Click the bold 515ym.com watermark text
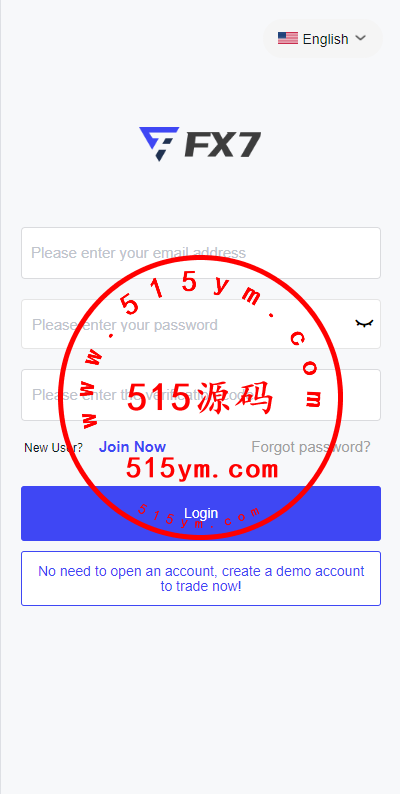This screenshot has height=794, width=400. [x=202, y=469]
